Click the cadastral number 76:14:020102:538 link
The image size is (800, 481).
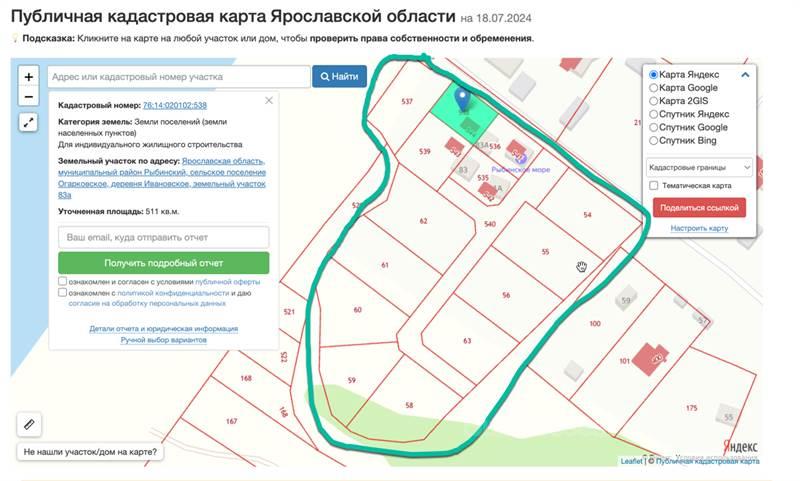(175, 105)
